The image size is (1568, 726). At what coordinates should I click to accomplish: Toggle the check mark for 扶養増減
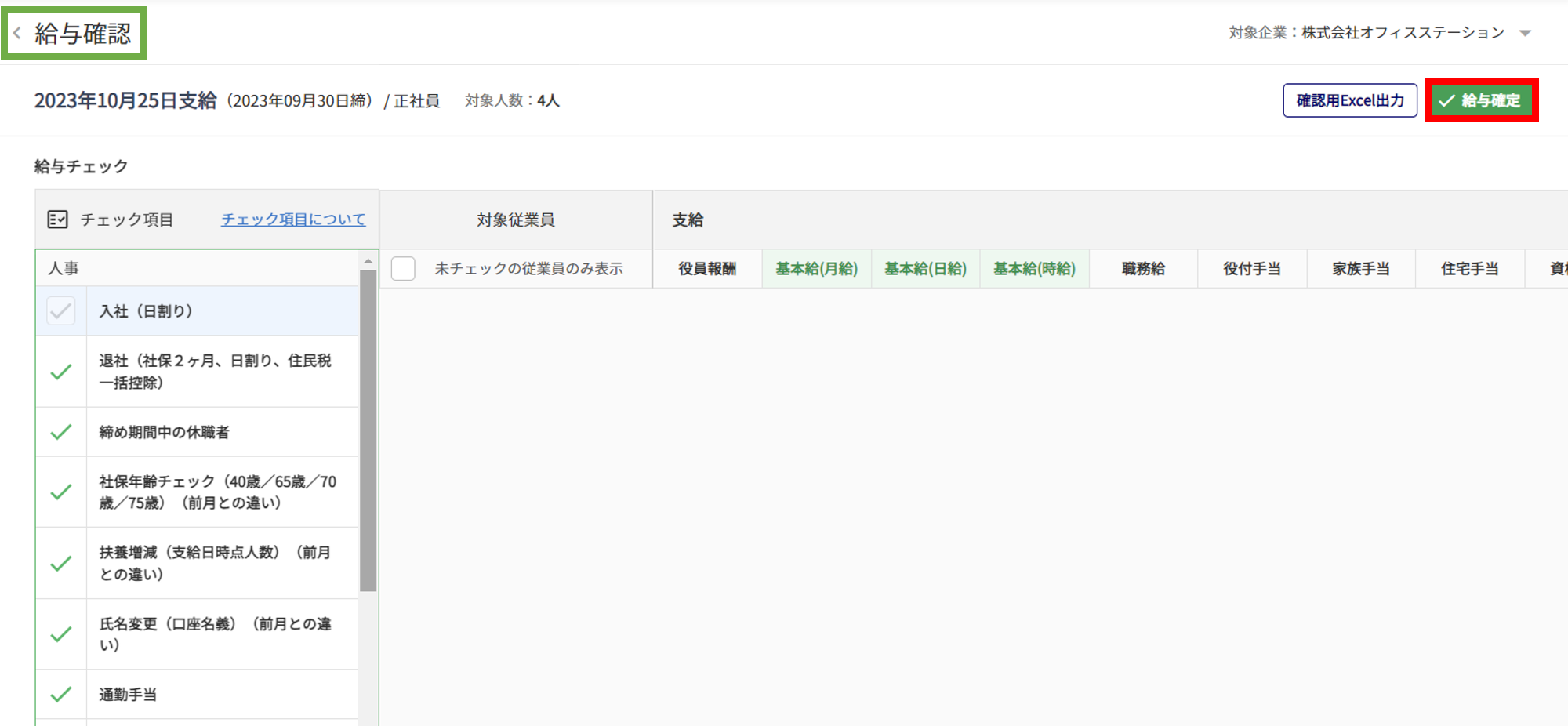[61, 564]
